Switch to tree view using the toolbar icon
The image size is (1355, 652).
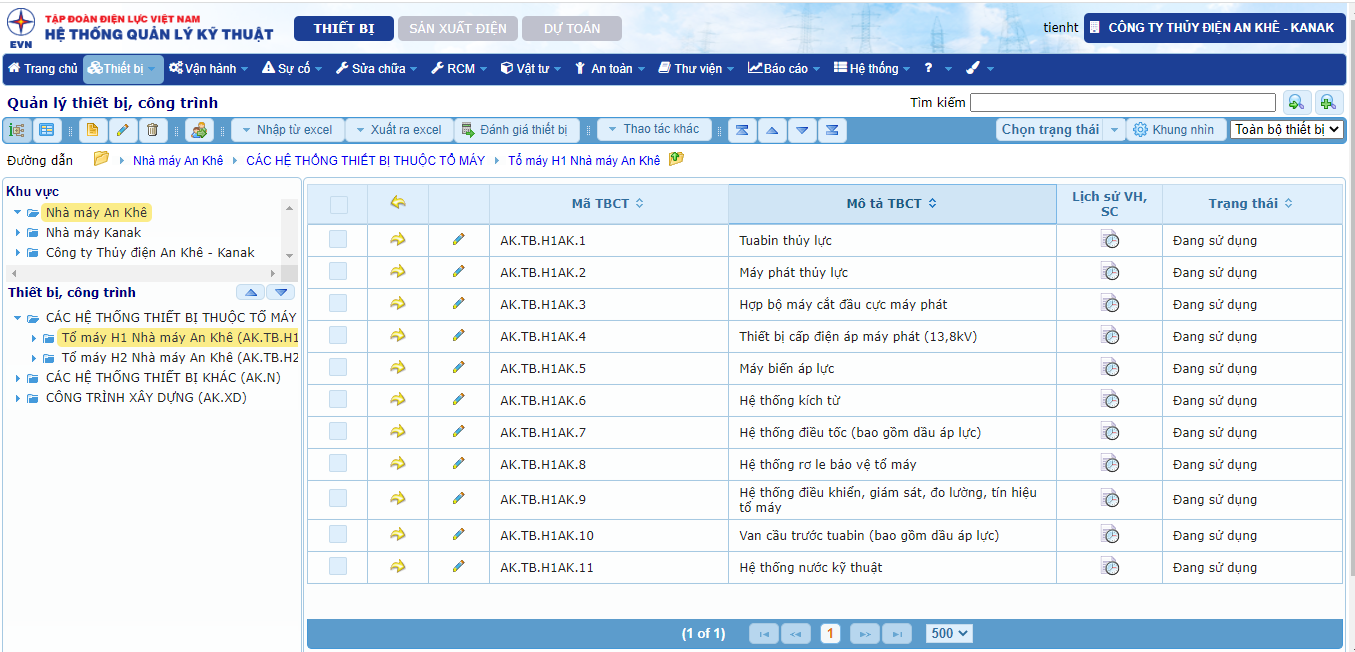tap(17, 130)
